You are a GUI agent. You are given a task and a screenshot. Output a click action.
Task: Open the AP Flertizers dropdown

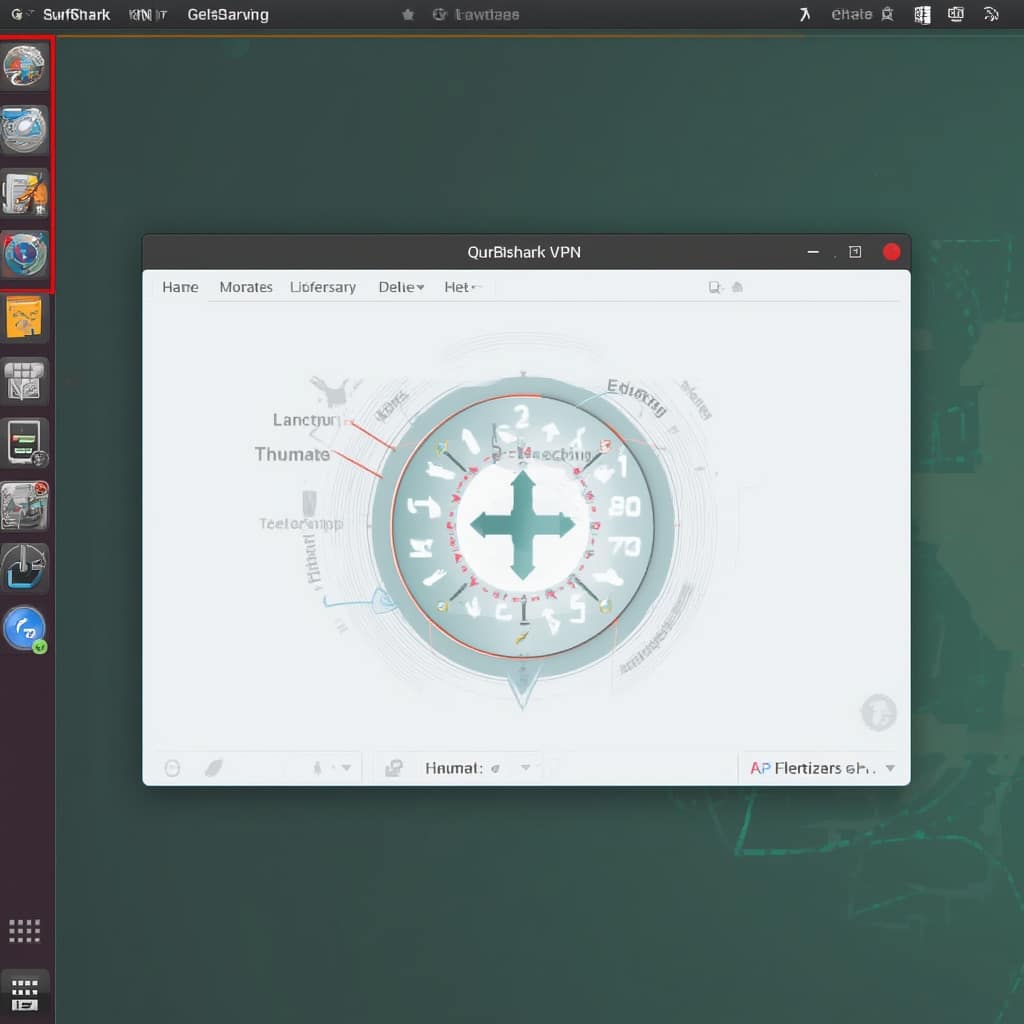pyautogui.click(x=822, y=768)
